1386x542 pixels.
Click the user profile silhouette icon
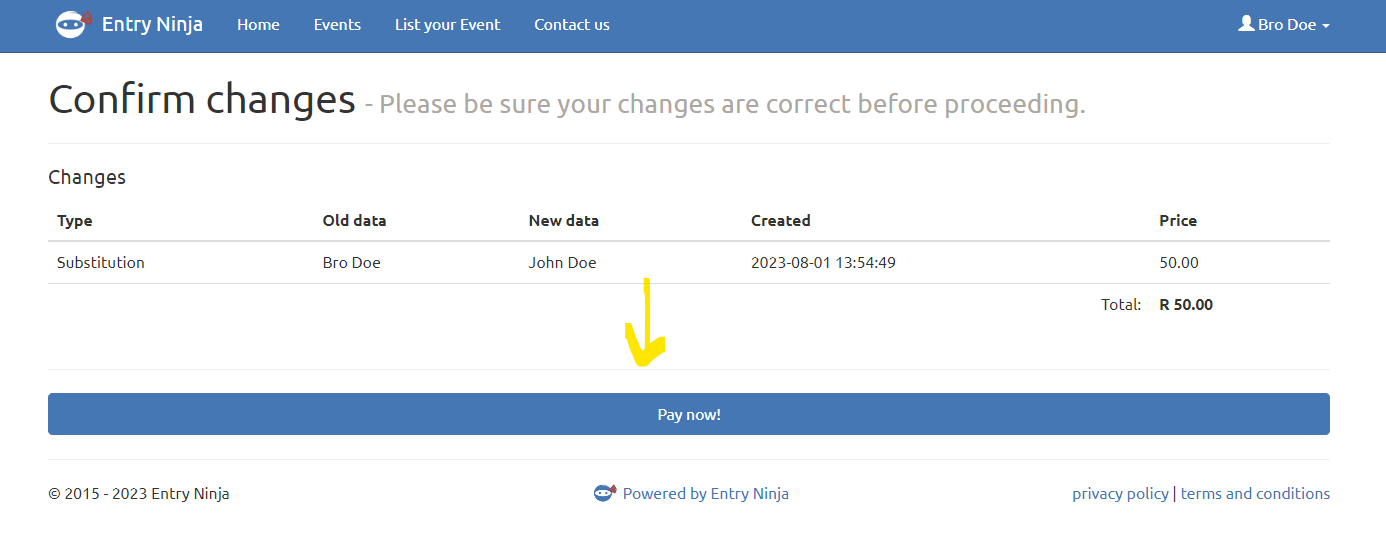1246,23
